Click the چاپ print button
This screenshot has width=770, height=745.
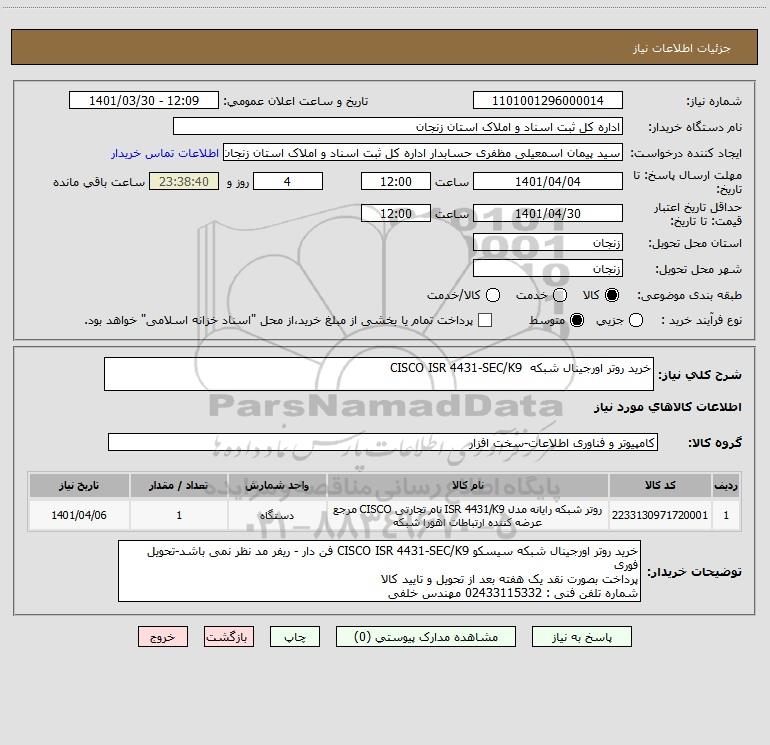click(x=295, y=637)
